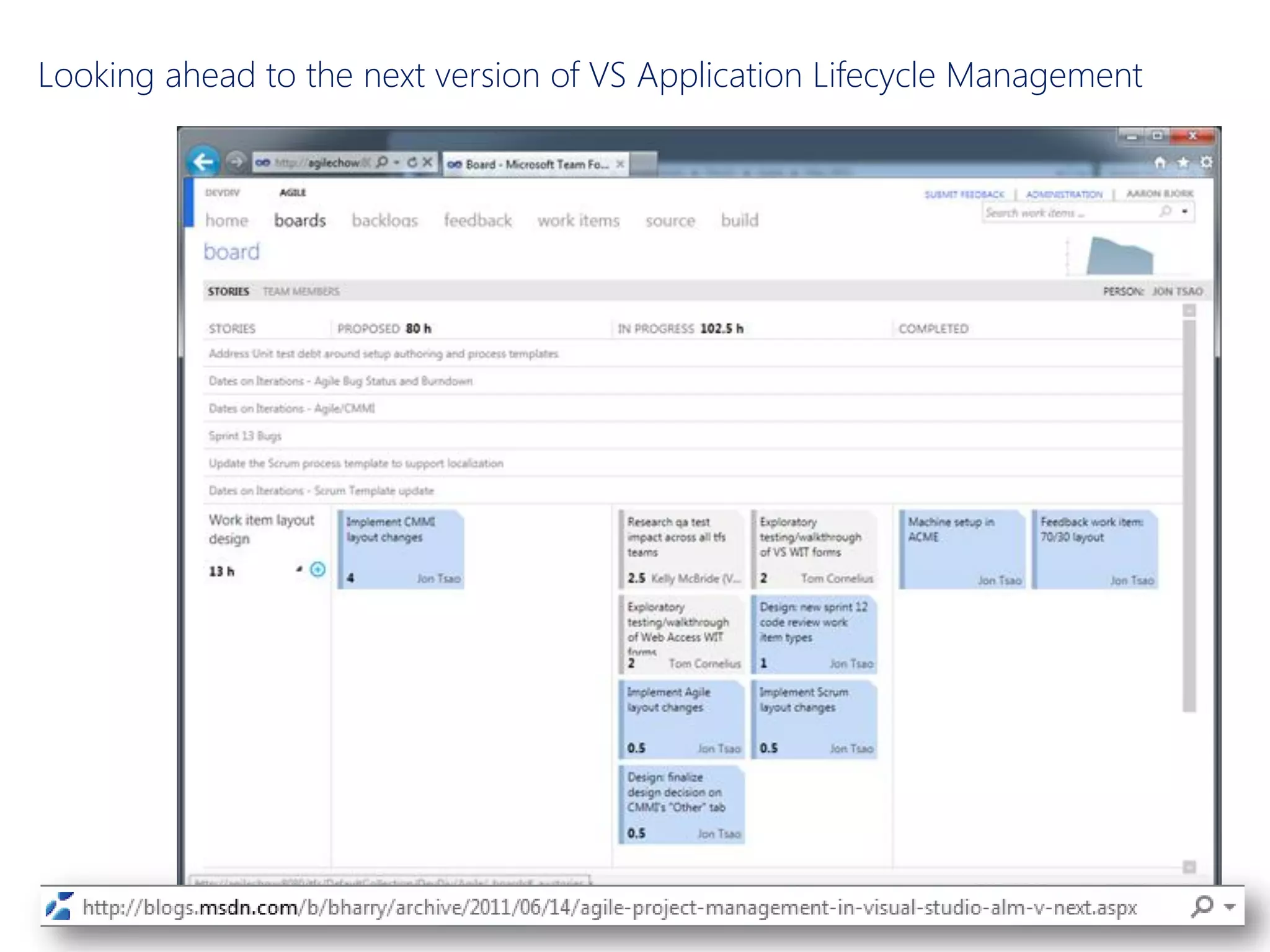
Task: Open the boards tab
Action: (x=300, y=221)
